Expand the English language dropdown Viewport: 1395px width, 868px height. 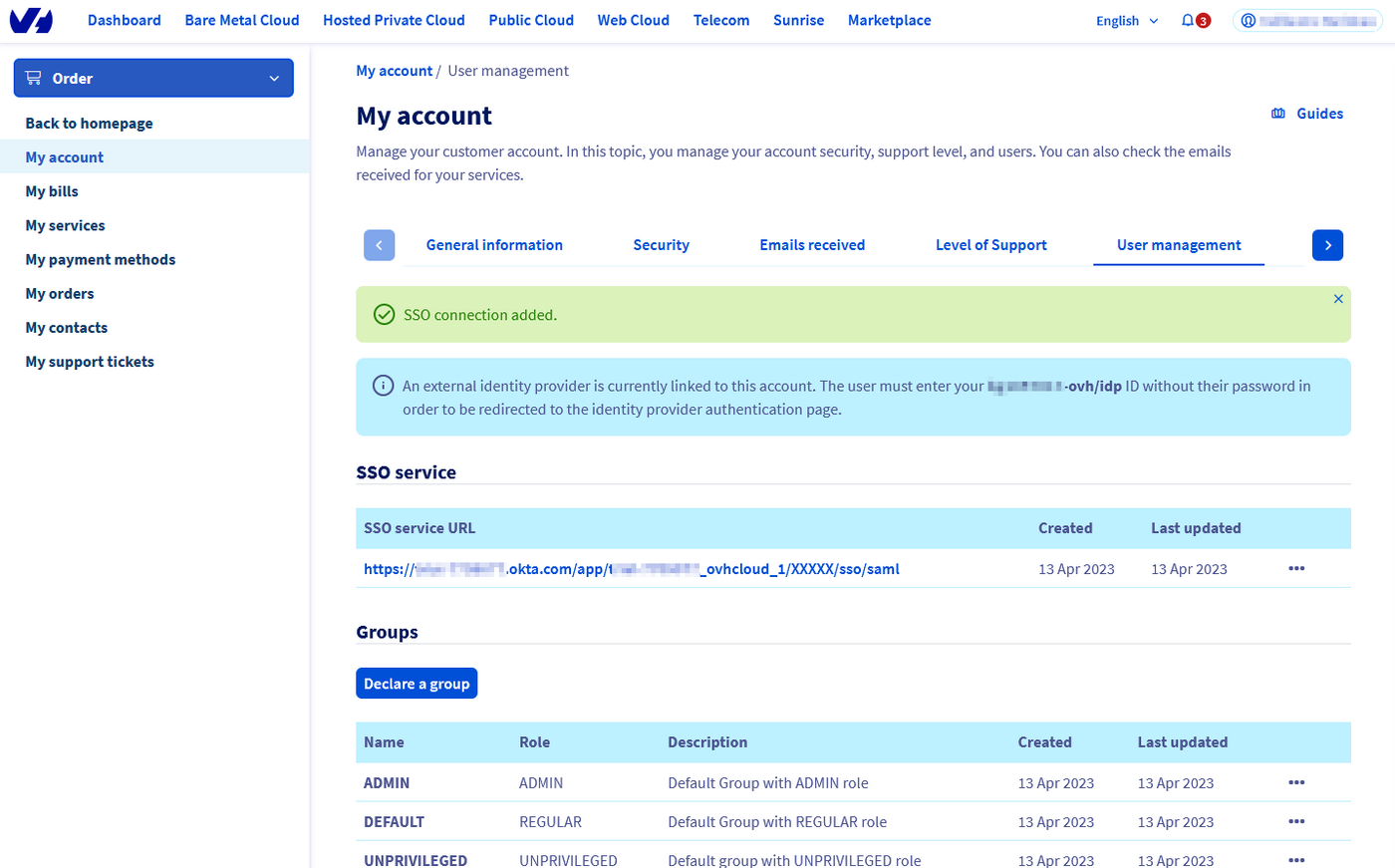(x=1126, y=20)
